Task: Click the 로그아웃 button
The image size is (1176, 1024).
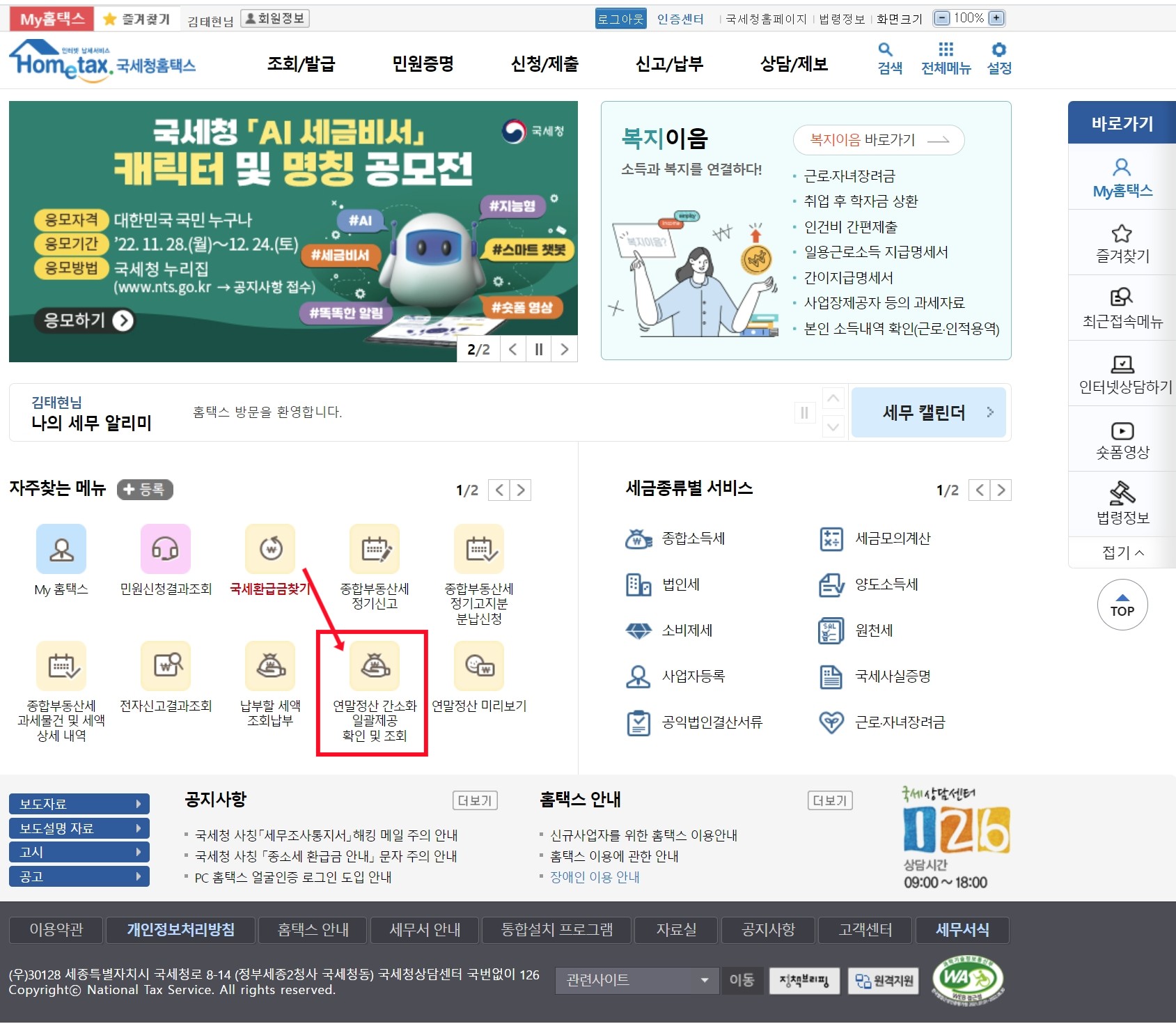Action: [x=620, y=19]
